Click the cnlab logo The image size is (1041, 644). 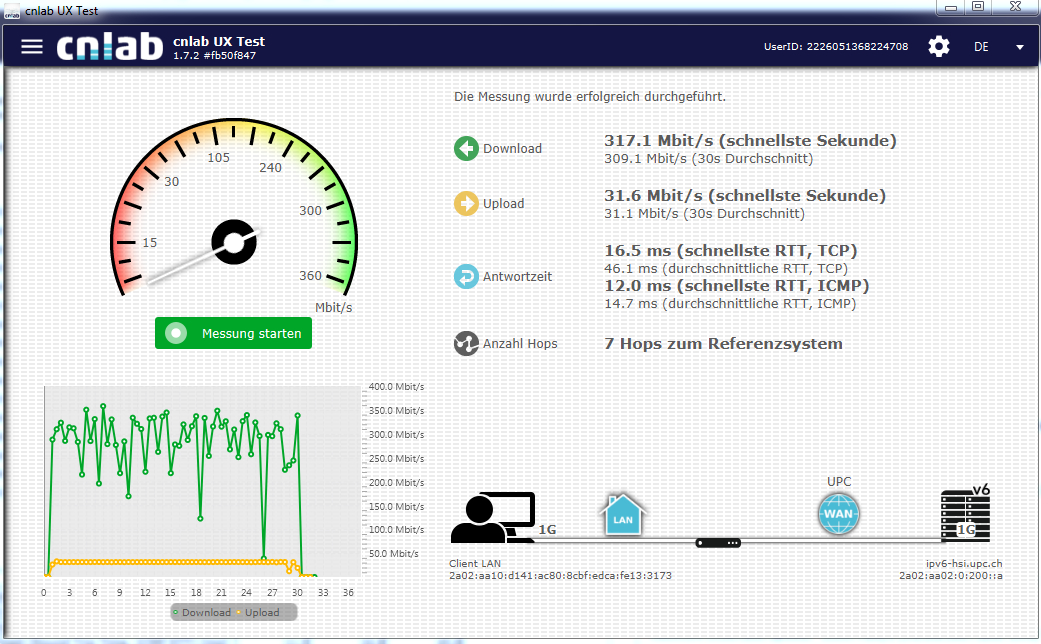coord(109,47)
